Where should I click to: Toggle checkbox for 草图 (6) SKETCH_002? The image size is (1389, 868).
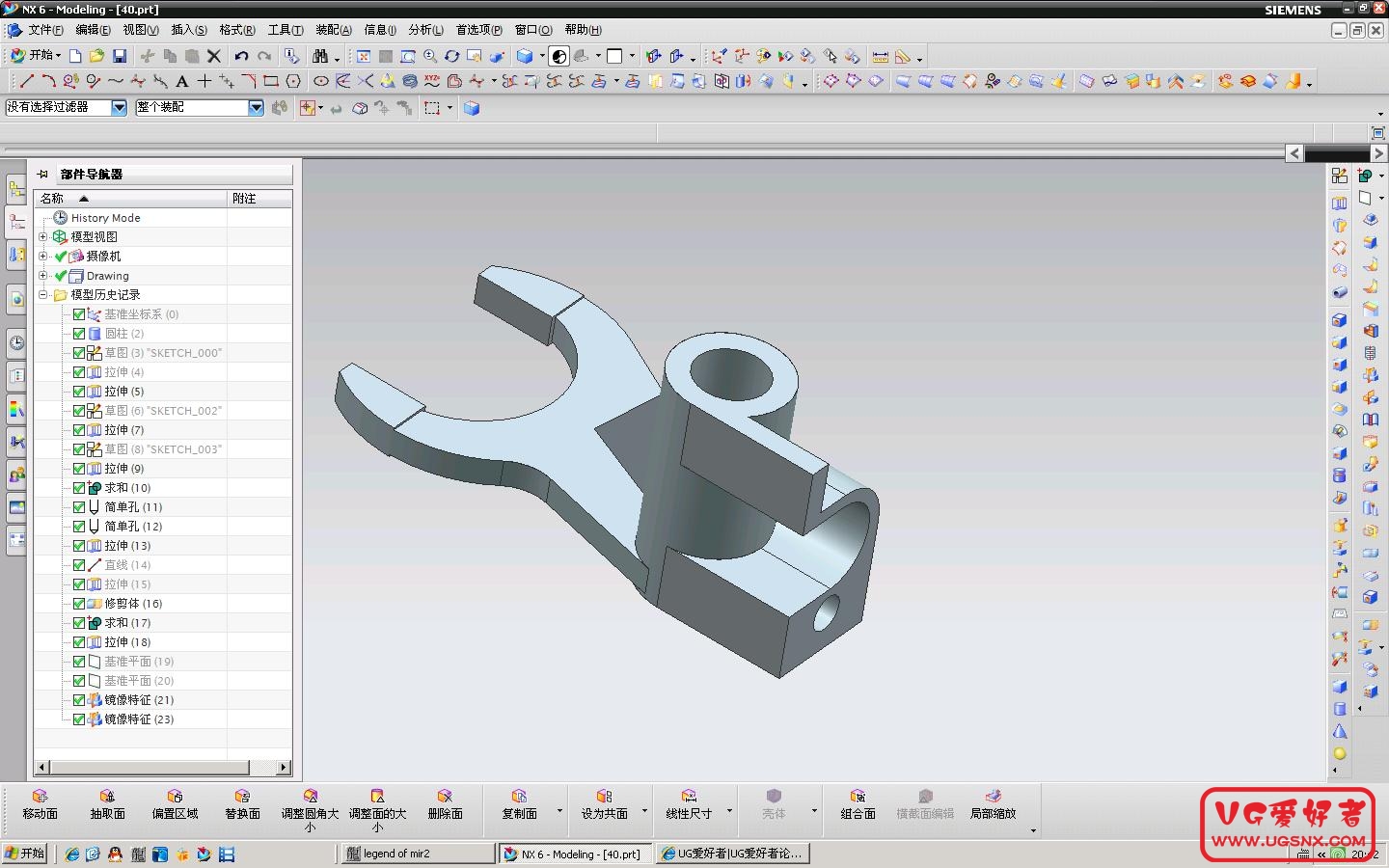79,411
